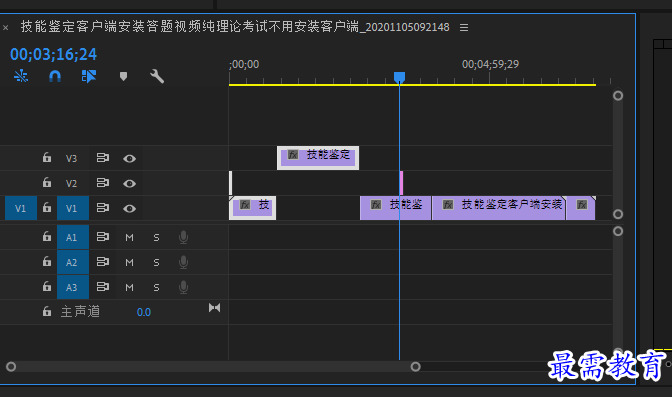The width and height of the screenshot is (672, 397).
Task: Toggle sync lock for A3
Action: point(102,286)
